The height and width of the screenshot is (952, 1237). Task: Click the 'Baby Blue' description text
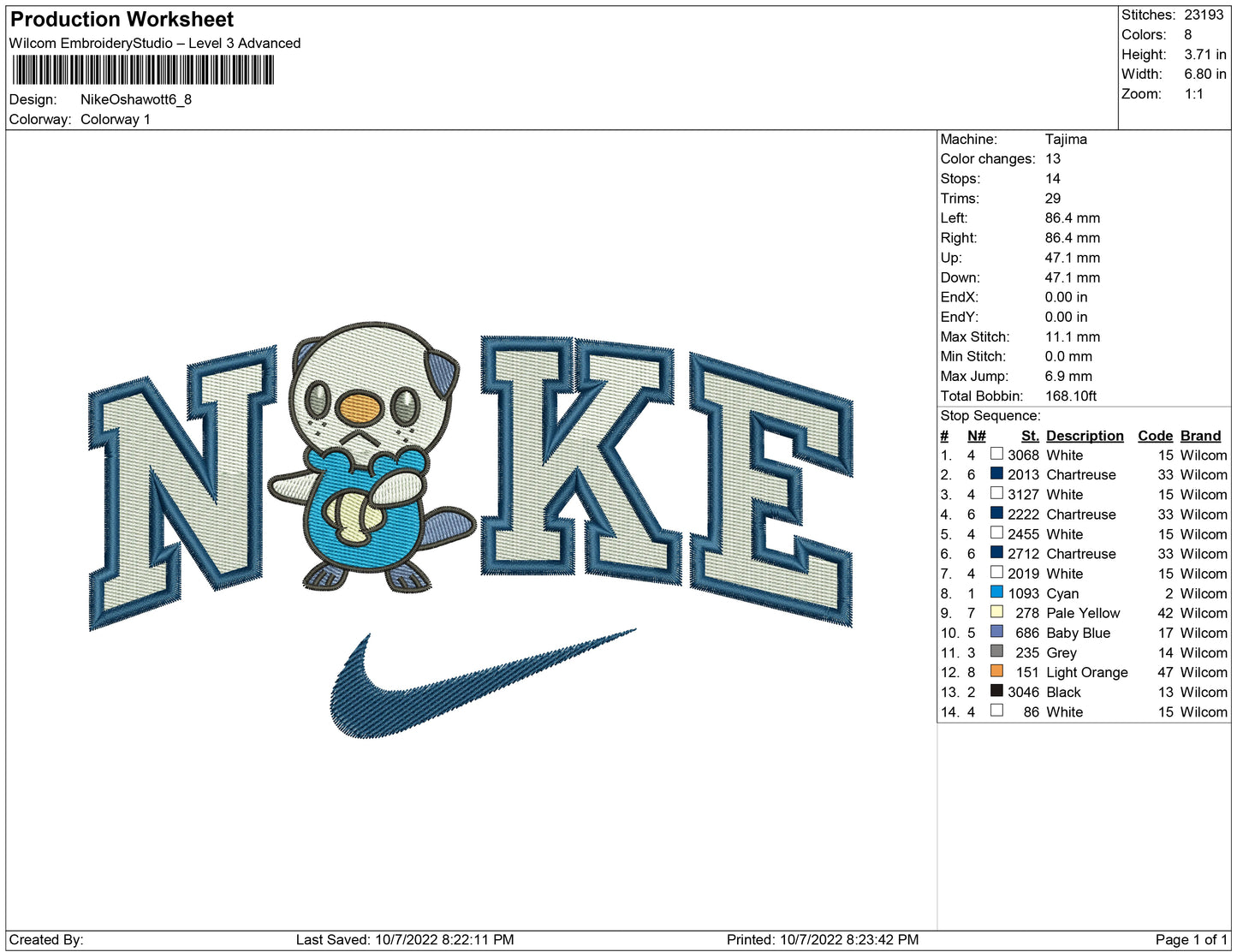(x=1079, y=633)
